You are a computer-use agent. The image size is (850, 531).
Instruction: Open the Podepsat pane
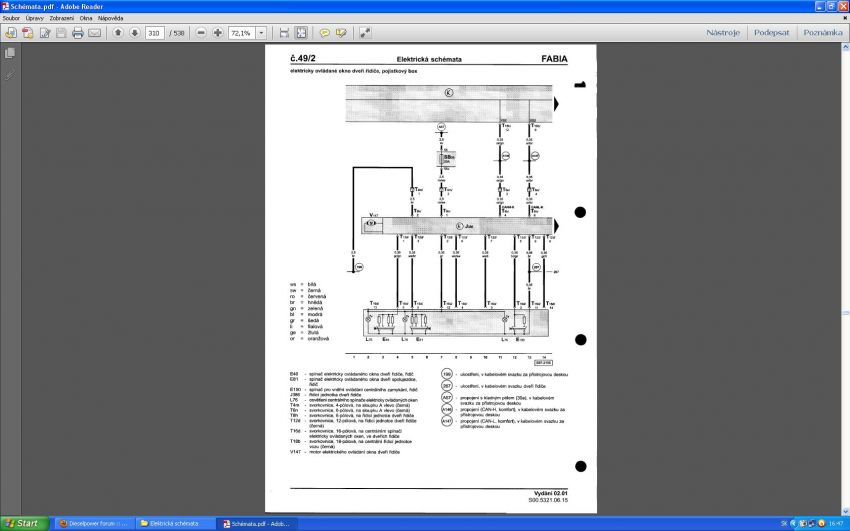tap(771, 33)
